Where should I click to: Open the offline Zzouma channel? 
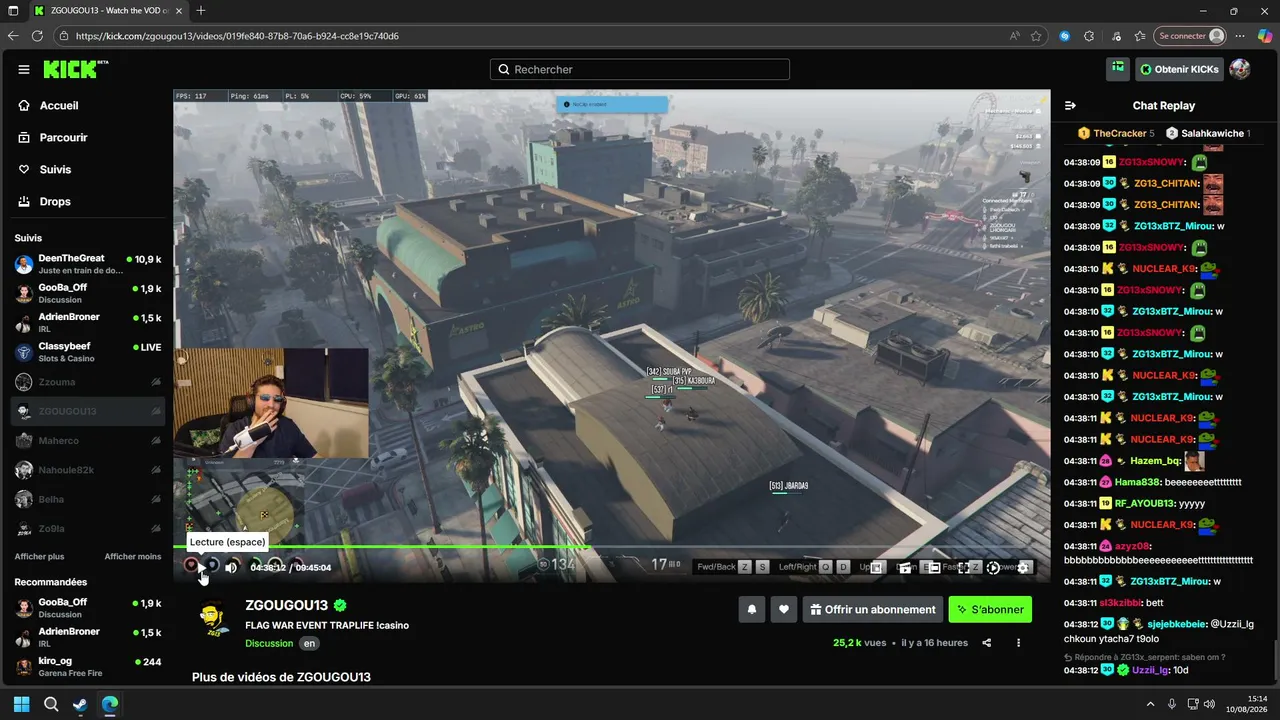tap(88, 382)
